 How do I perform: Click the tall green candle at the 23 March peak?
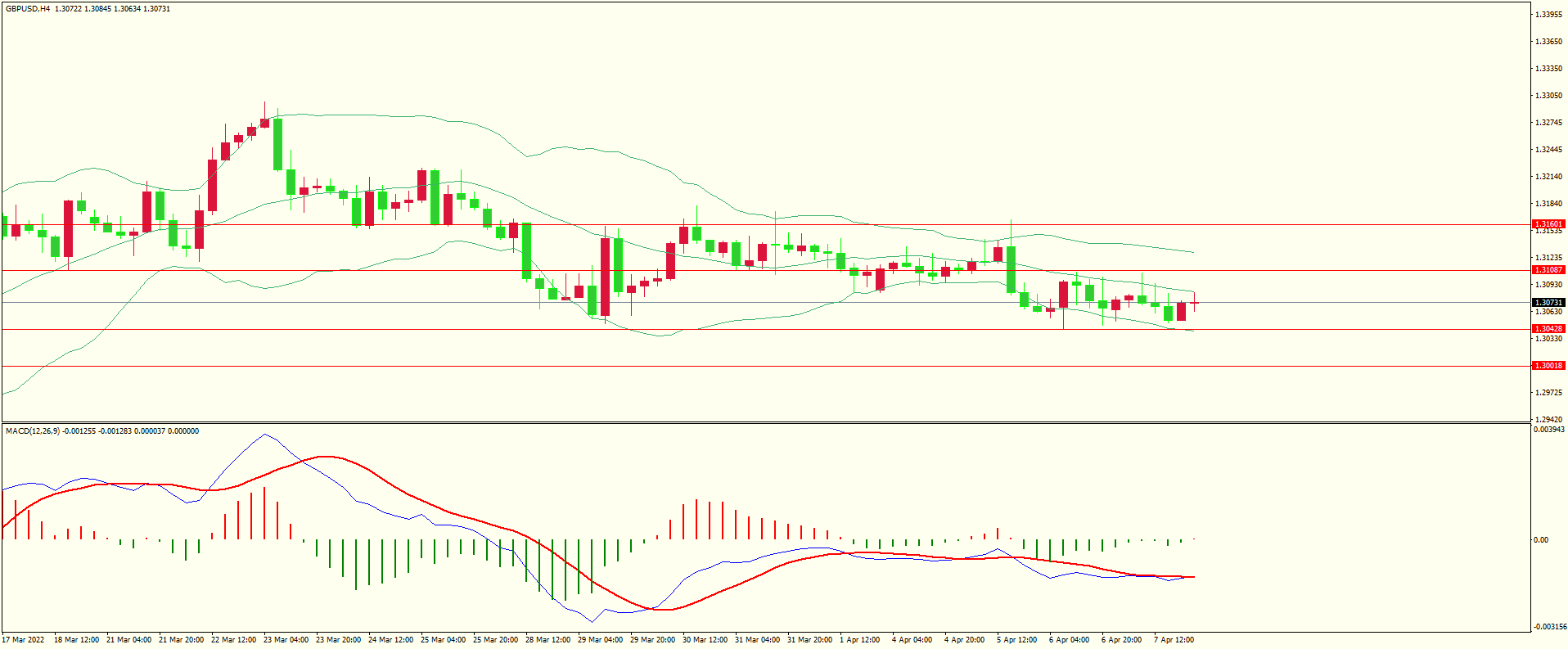click(278, 144)
